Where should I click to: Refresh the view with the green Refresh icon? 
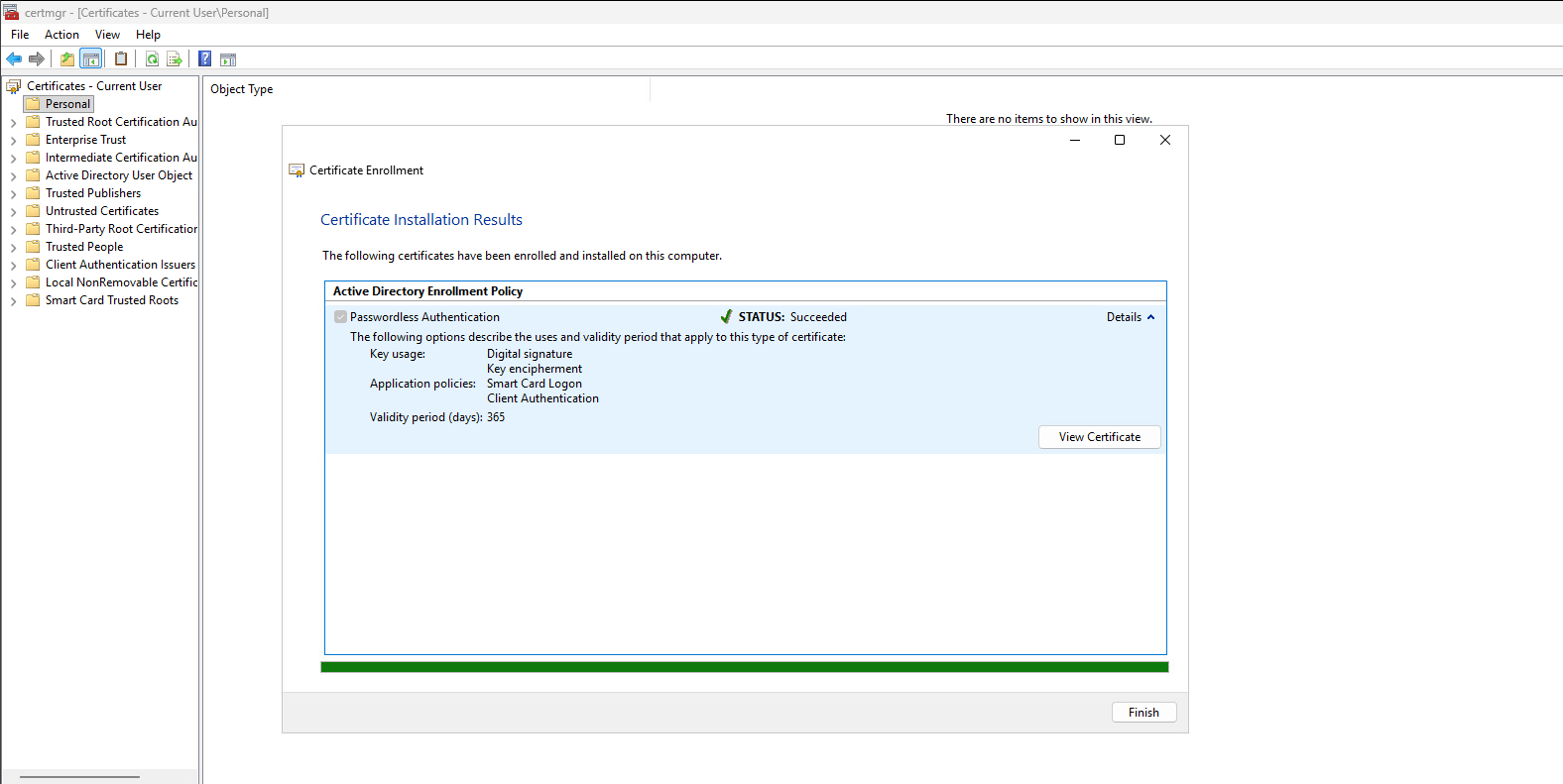153,59
